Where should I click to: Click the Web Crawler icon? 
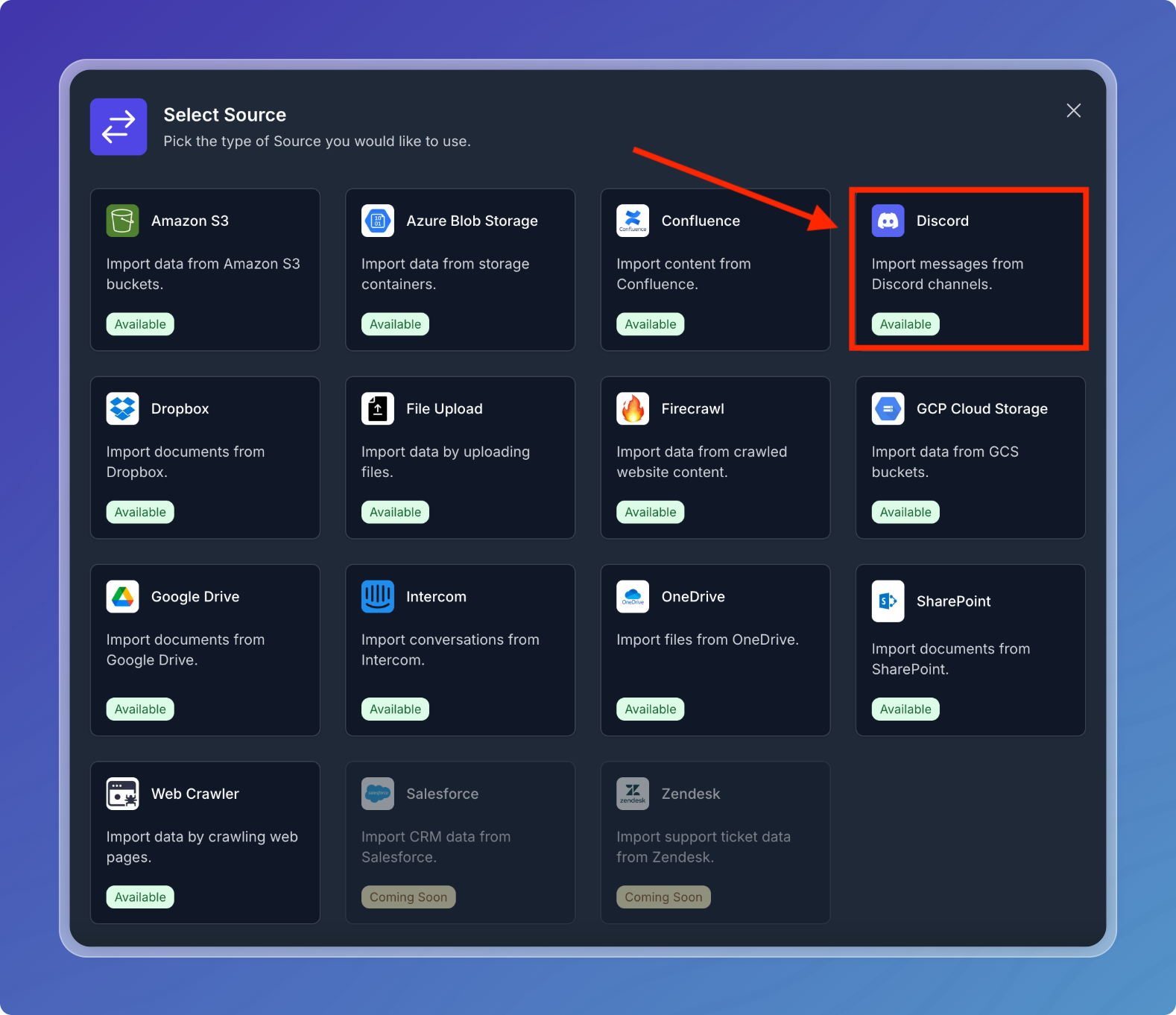(122, 794)
